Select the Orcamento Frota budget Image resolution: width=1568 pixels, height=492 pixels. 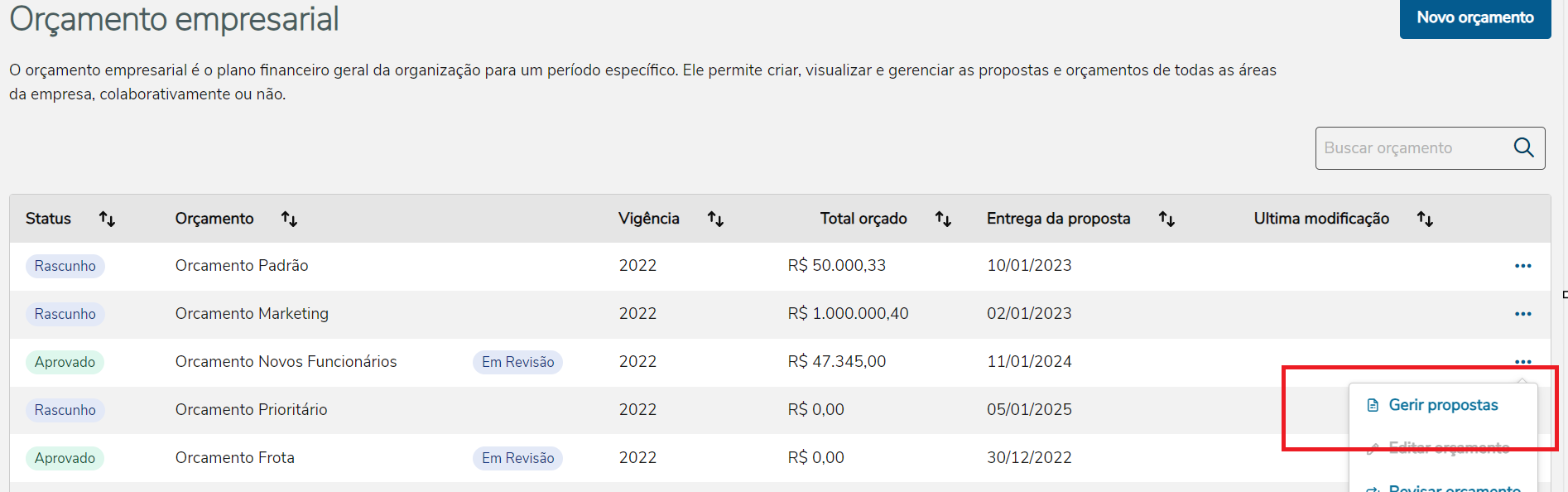coord(234,458)
